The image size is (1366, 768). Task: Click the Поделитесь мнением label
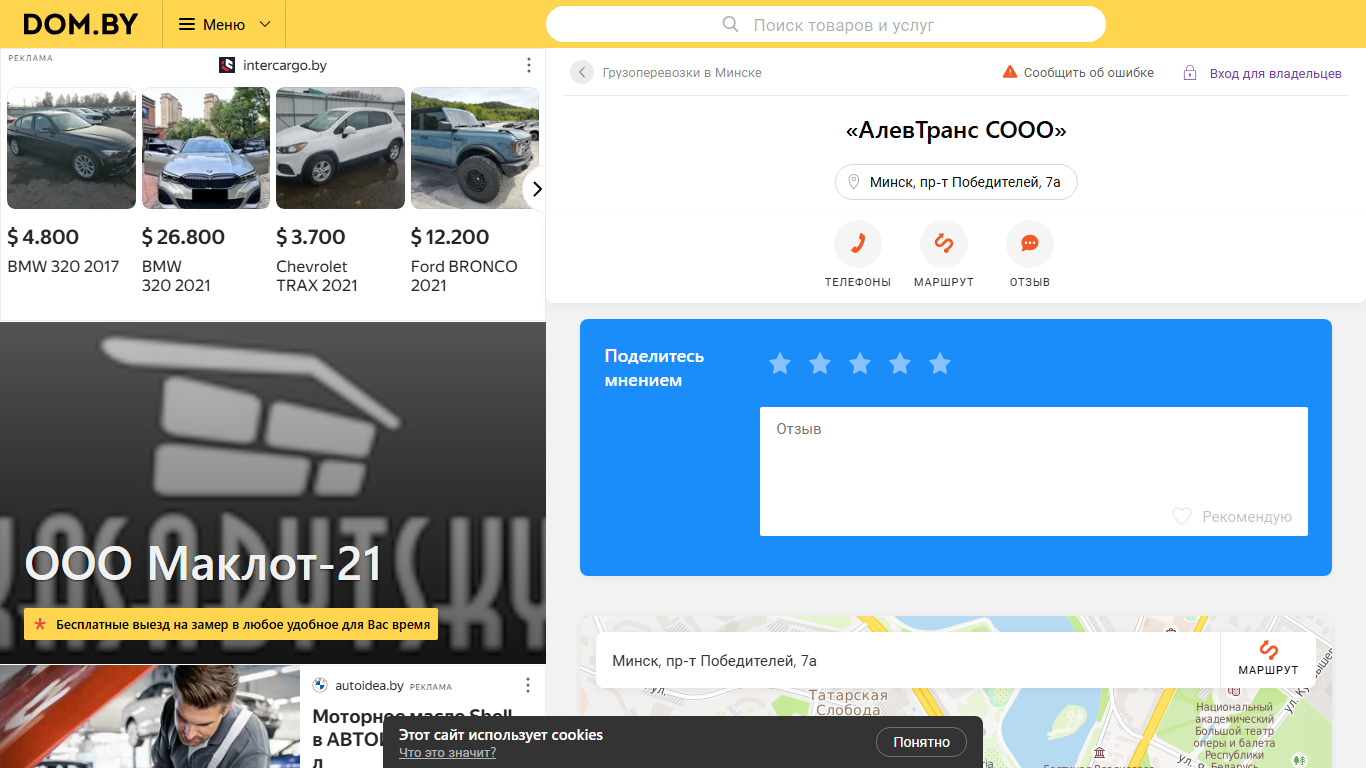(x=654, y=368)
